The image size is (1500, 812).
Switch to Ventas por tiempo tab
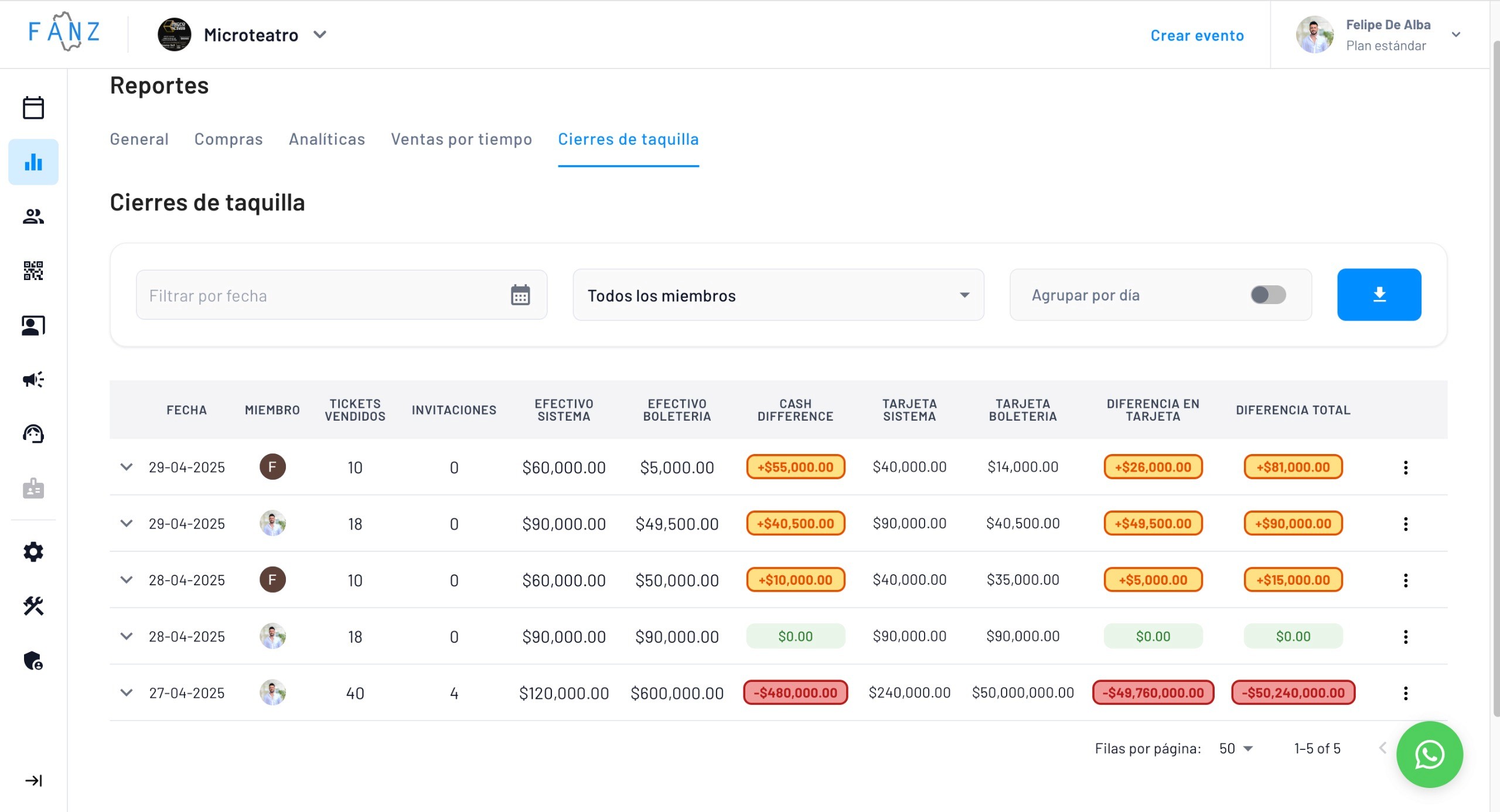tap(461, 139)
